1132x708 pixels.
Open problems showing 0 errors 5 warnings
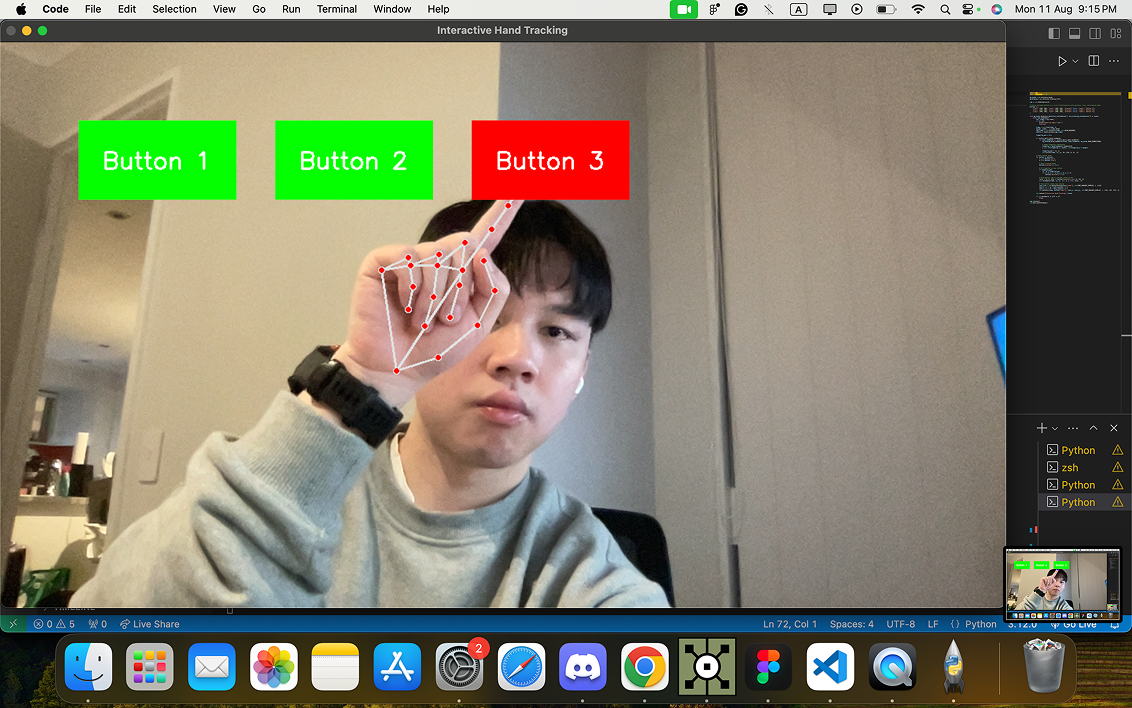pos(54,624)
